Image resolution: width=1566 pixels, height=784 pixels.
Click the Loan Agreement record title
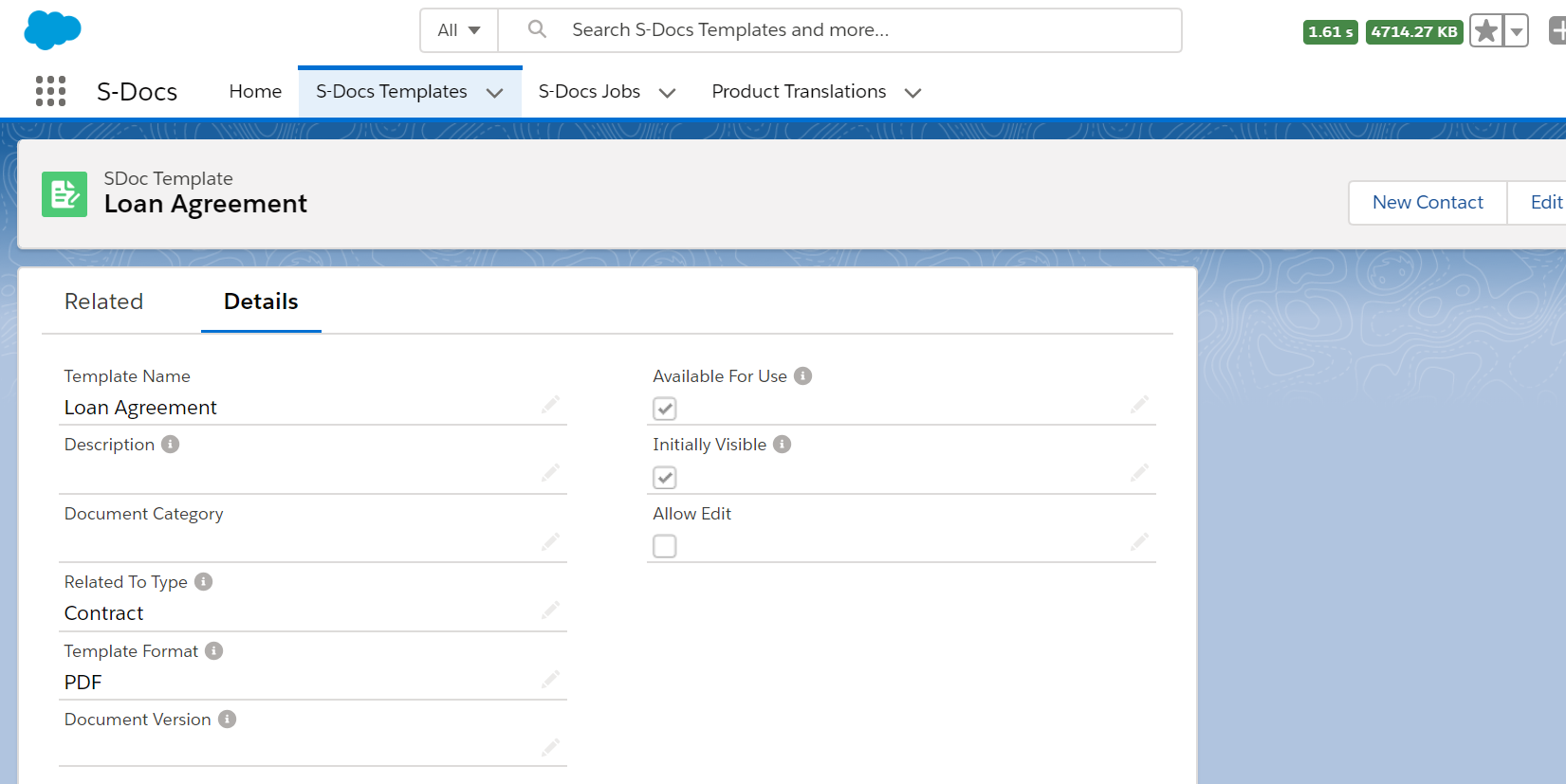205,204
